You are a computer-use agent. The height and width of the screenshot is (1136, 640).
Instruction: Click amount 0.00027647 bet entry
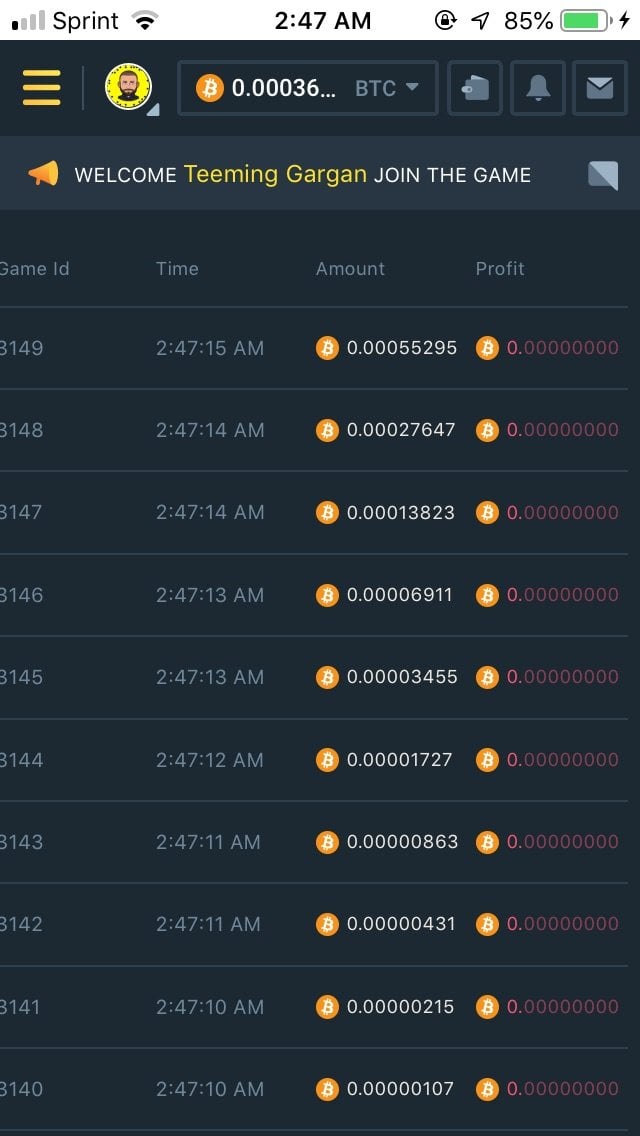[401, 430]
